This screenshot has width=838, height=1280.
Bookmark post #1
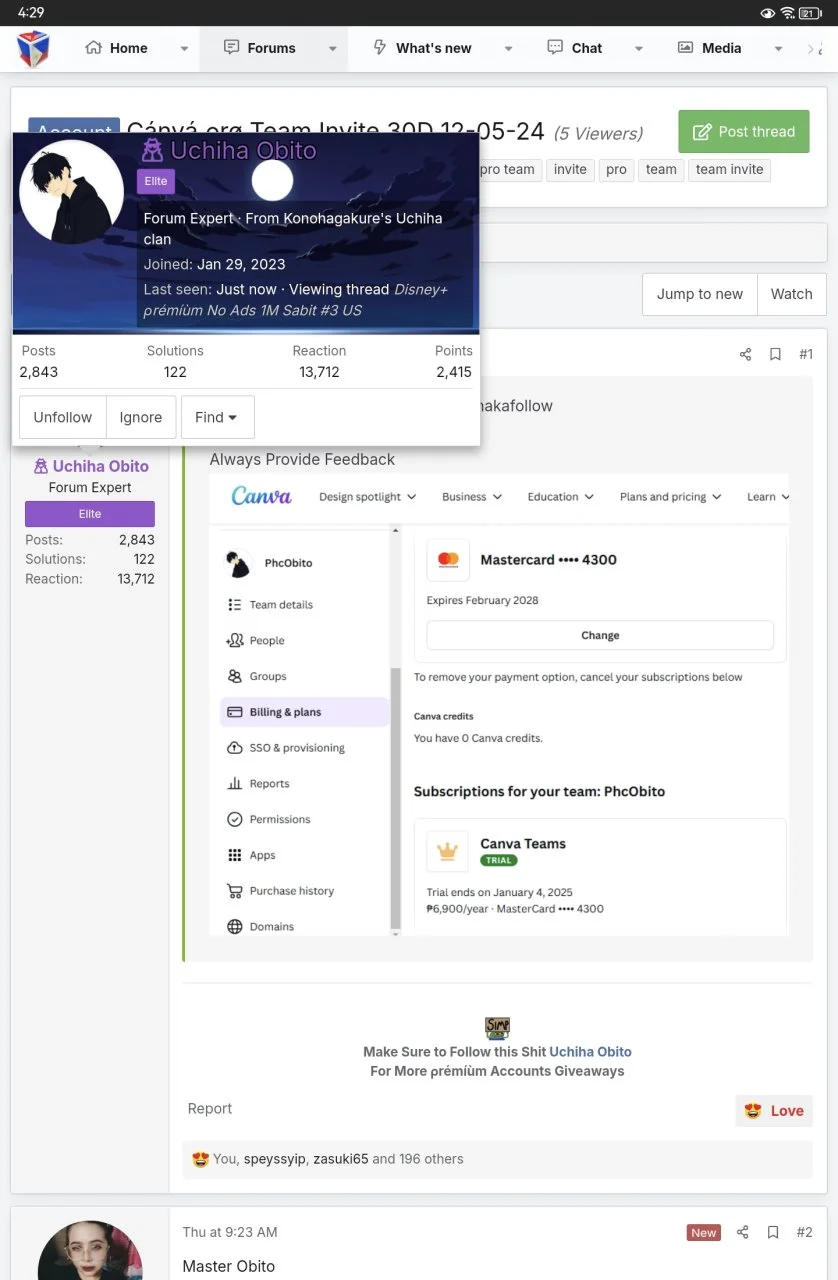[x=775, y=354]
